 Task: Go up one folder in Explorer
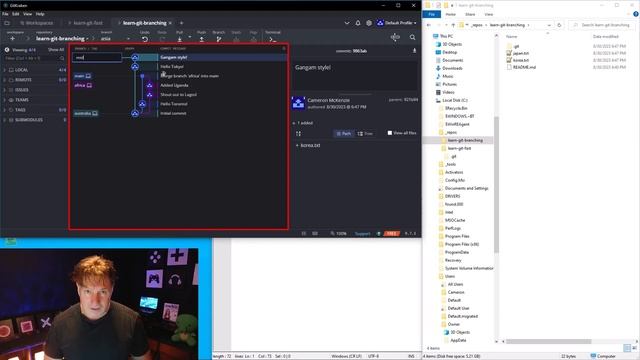coord(453,25)
